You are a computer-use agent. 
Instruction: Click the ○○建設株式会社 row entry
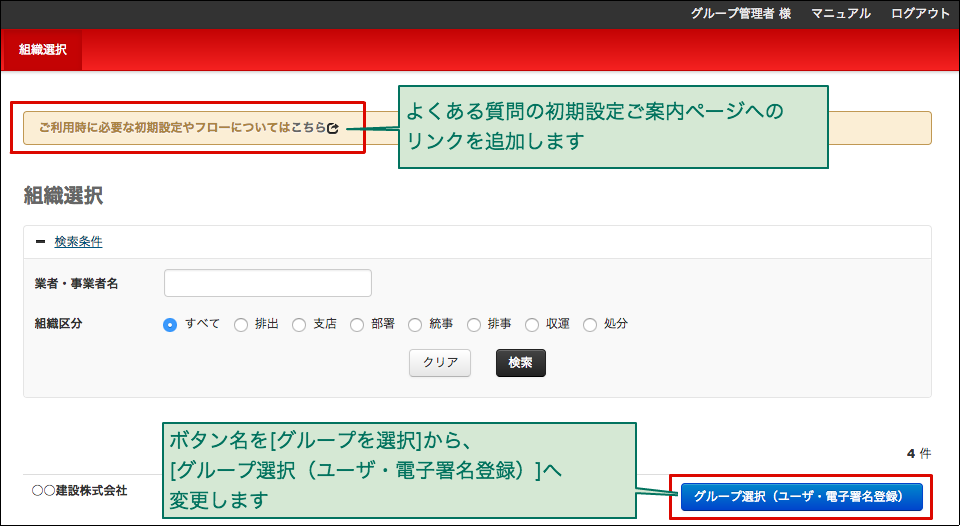coord(80,491)
